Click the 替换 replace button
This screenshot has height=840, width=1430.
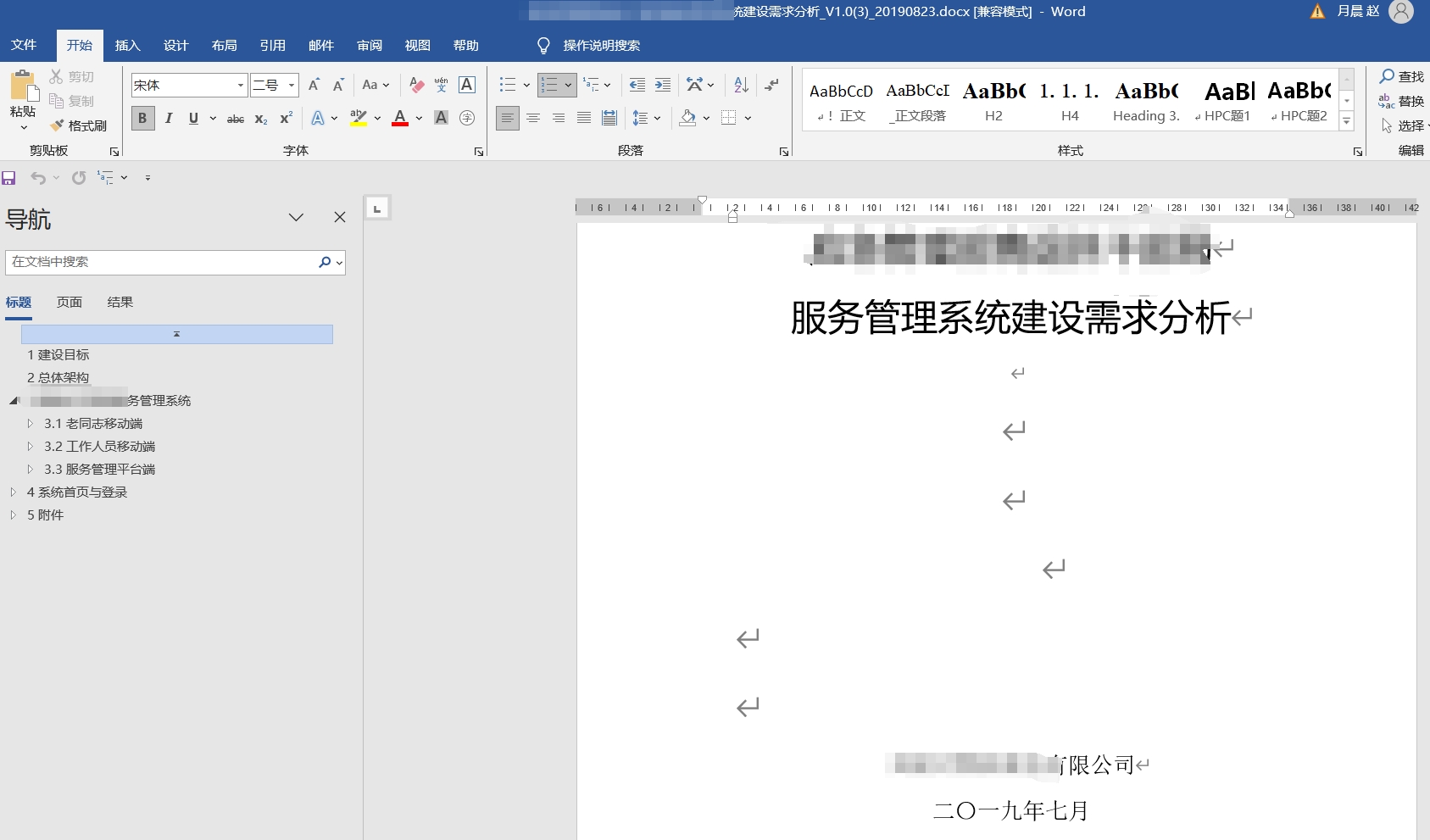[1402, 101]
